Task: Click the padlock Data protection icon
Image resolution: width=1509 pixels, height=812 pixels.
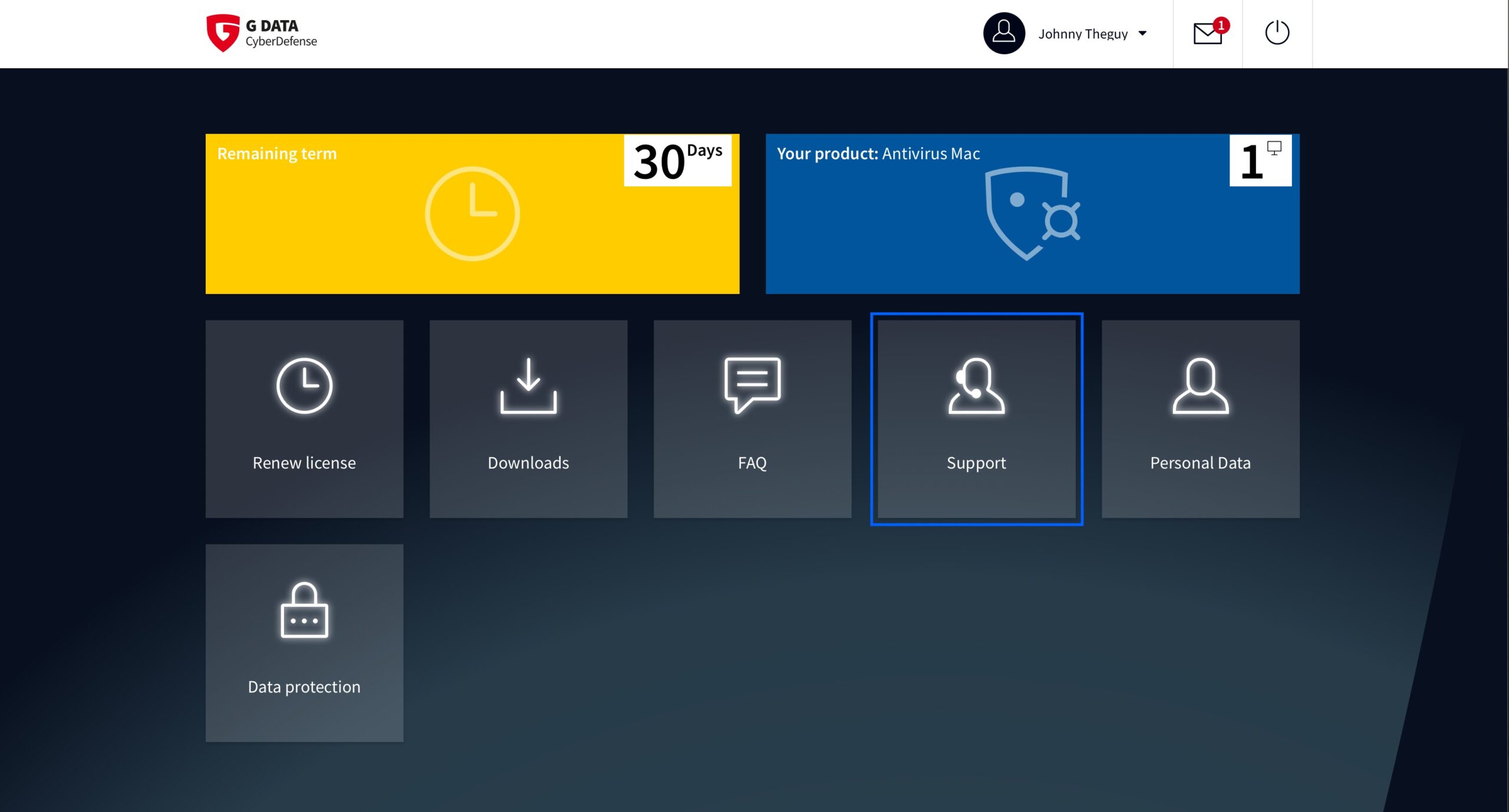Action: coord(304,610)
